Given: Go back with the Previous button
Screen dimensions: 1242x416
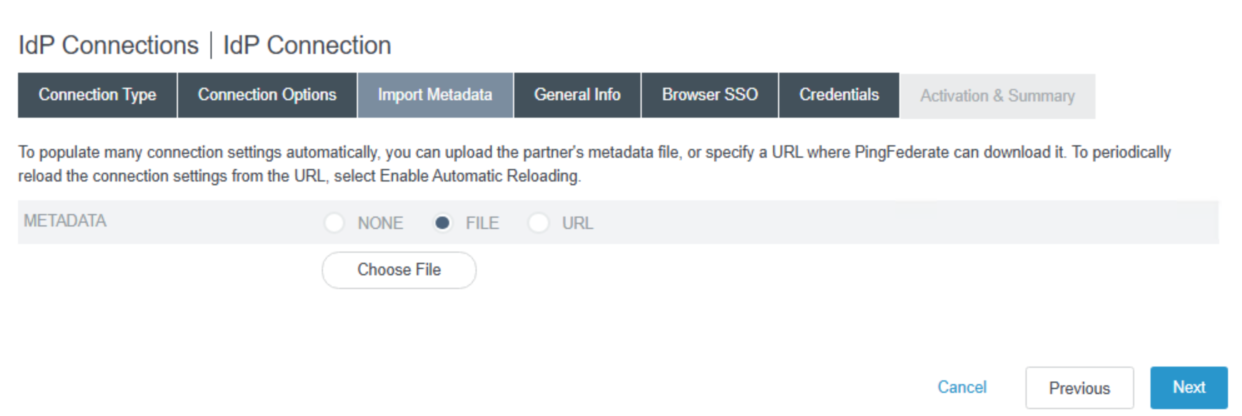Looking at the screenshot, I should [1079, 388].
